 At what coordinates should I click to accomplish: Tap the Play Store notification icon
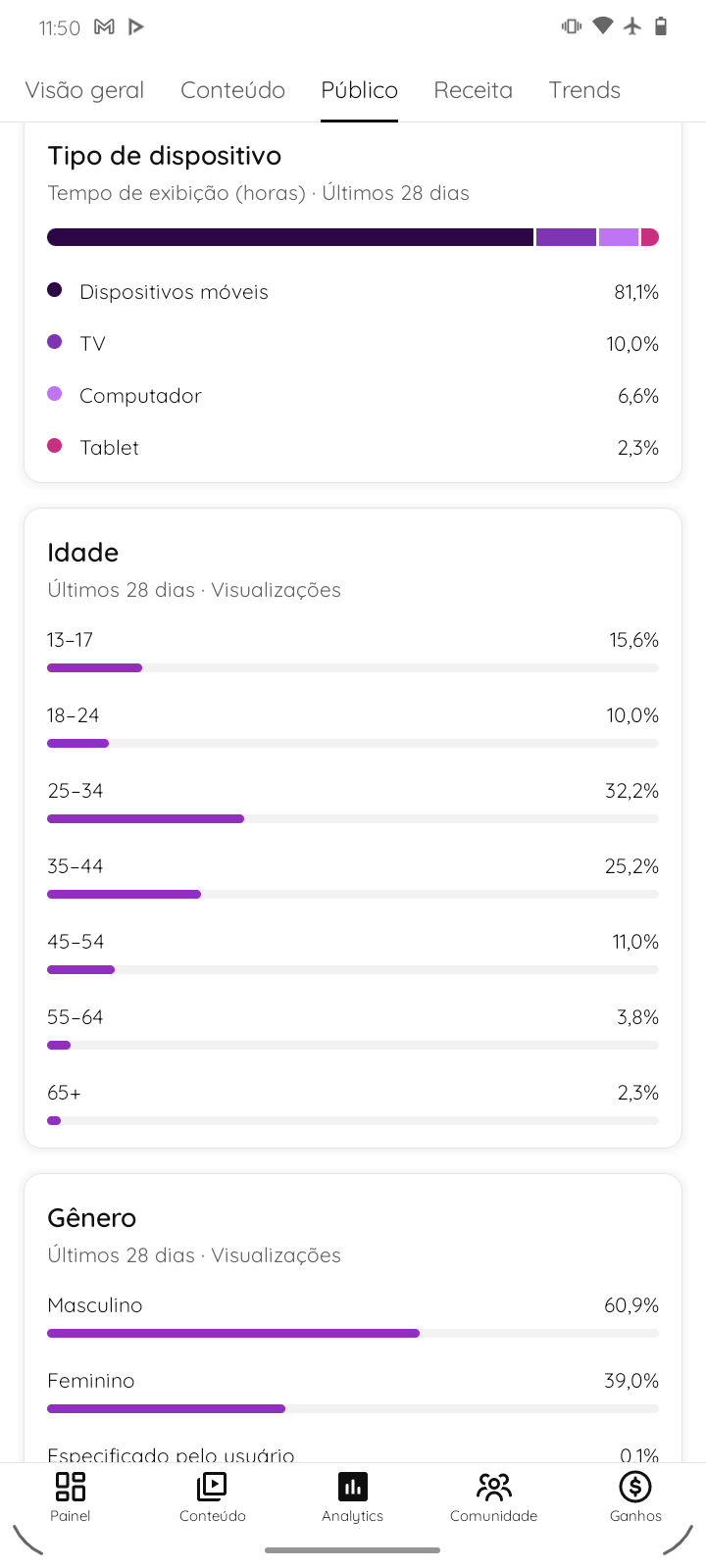click(x=136, y=26)
